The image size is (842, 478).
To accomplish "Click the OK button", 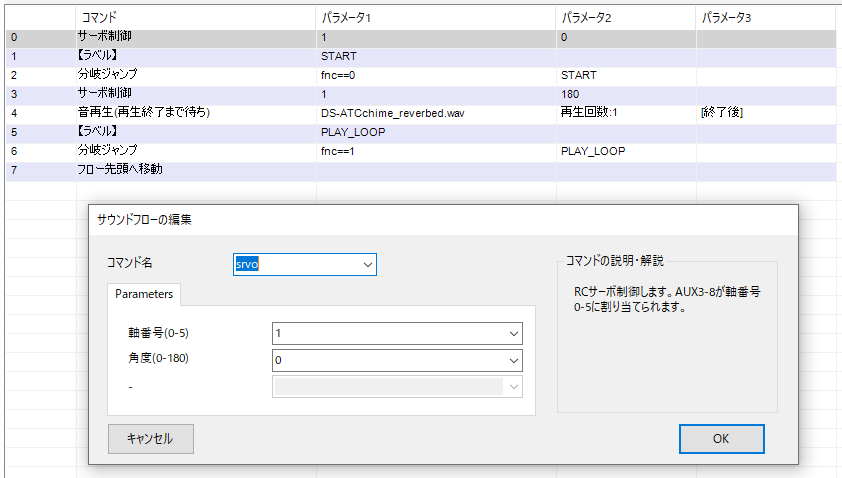I will point(720,438).
